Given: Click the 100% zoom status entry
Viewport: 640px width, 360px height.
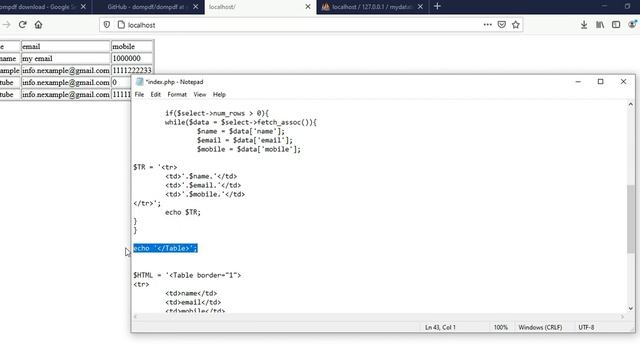Looking at the screenshot, I should click(x=500, y=327).
